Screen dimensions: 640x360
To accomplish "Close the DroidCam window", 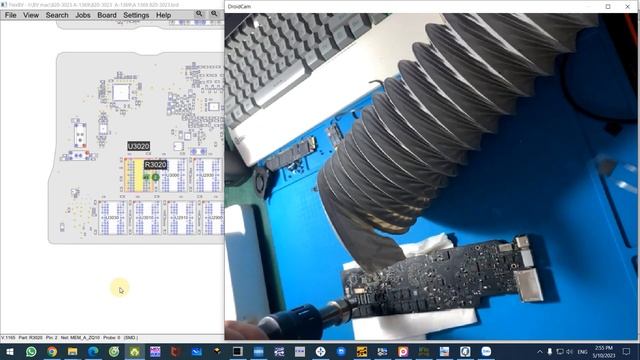I will pos(627,7).
